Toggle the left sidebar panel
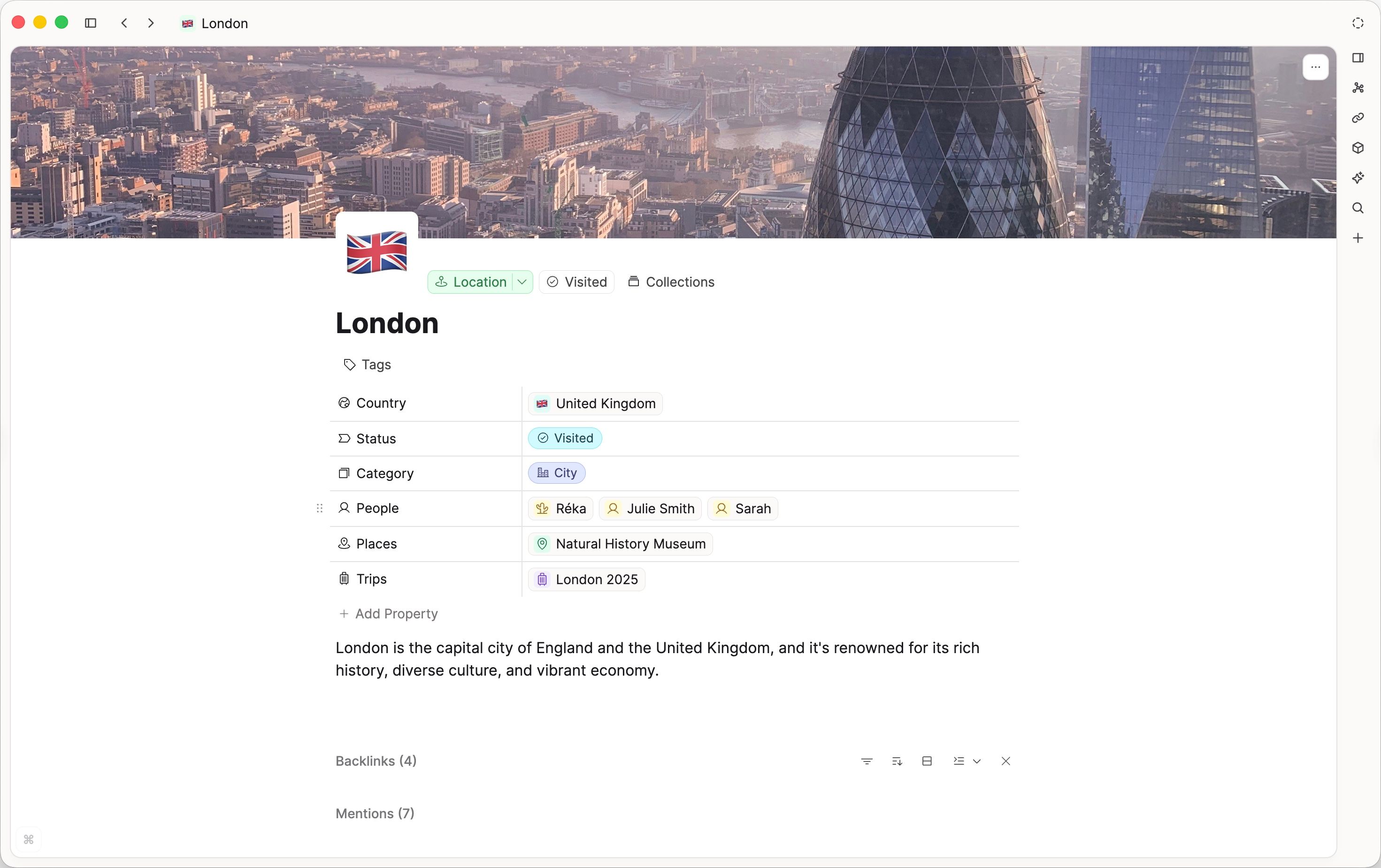The image size is (1381, 868). (x=91, y=23)
